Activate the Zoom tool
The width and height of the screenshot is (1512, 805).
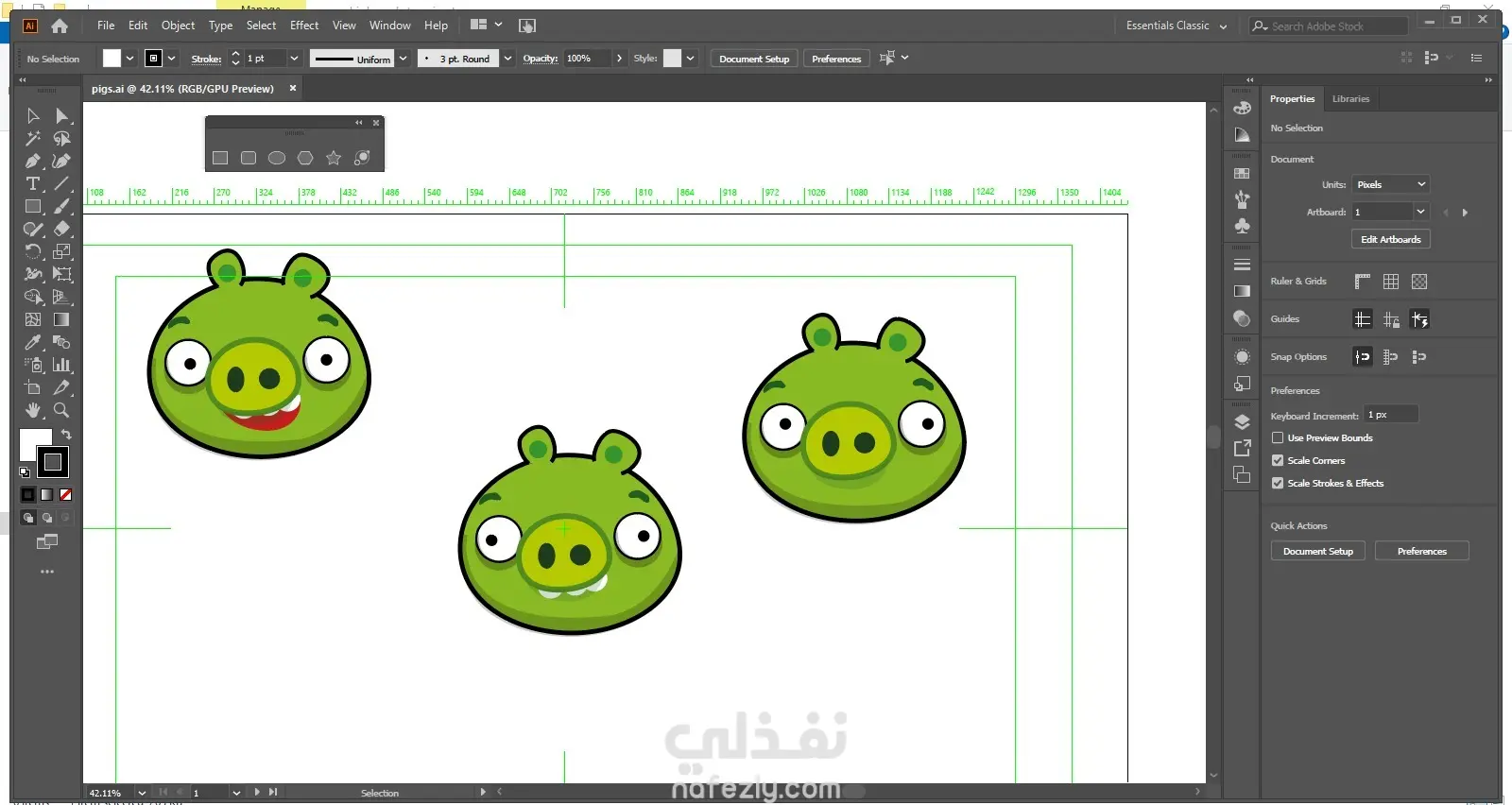pyautogui.click(x=61, y=410)
